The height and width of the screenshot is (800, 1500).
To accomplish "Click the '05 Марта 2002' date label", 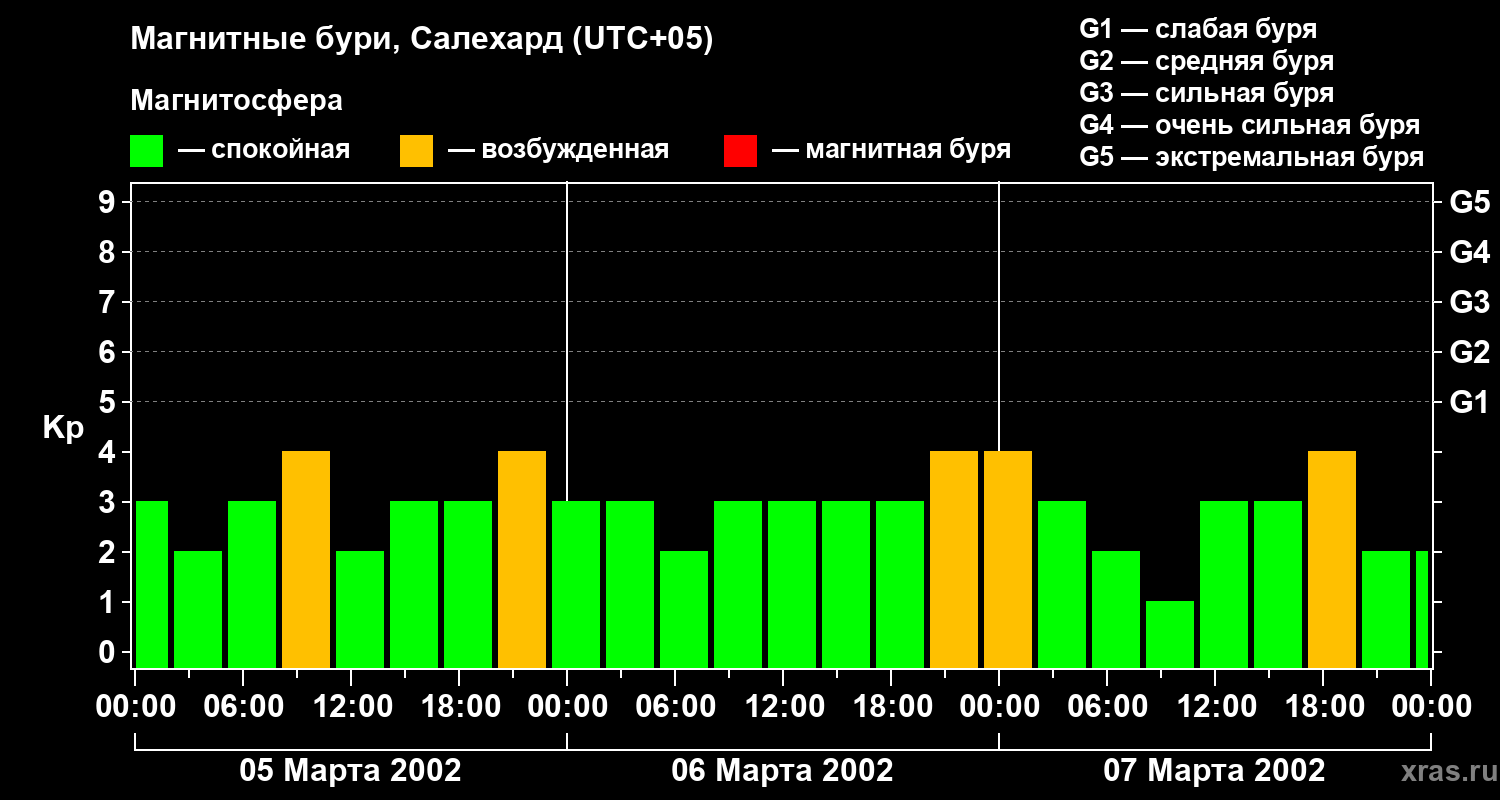I will coord(350,771).
